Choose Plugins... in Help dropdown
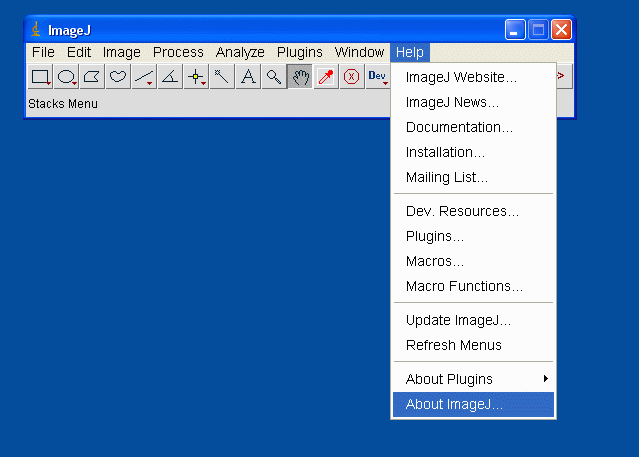The height and width of the screenshot is (457, 639). (473, 236)
